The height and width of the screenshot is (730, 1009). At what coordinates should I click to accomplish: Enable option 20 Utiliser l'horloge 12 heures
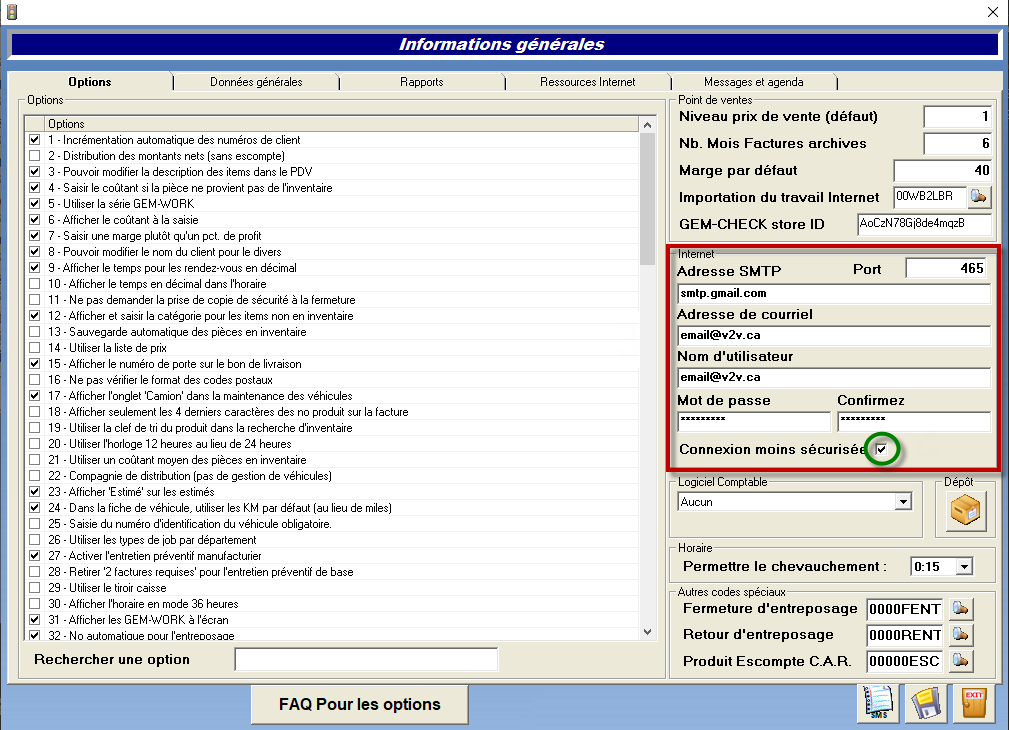tap(35, 444)
